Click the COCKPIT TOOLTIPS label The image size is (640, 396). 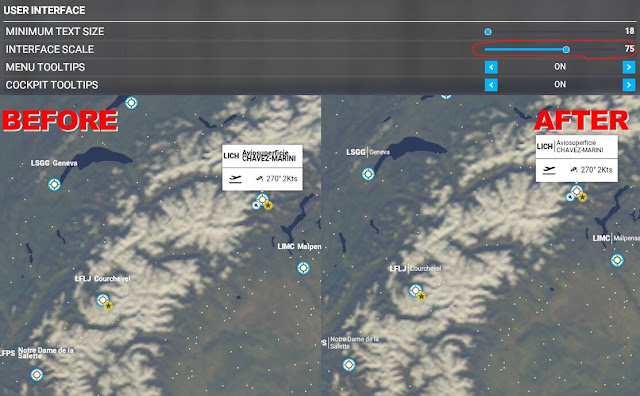[51, 85]
